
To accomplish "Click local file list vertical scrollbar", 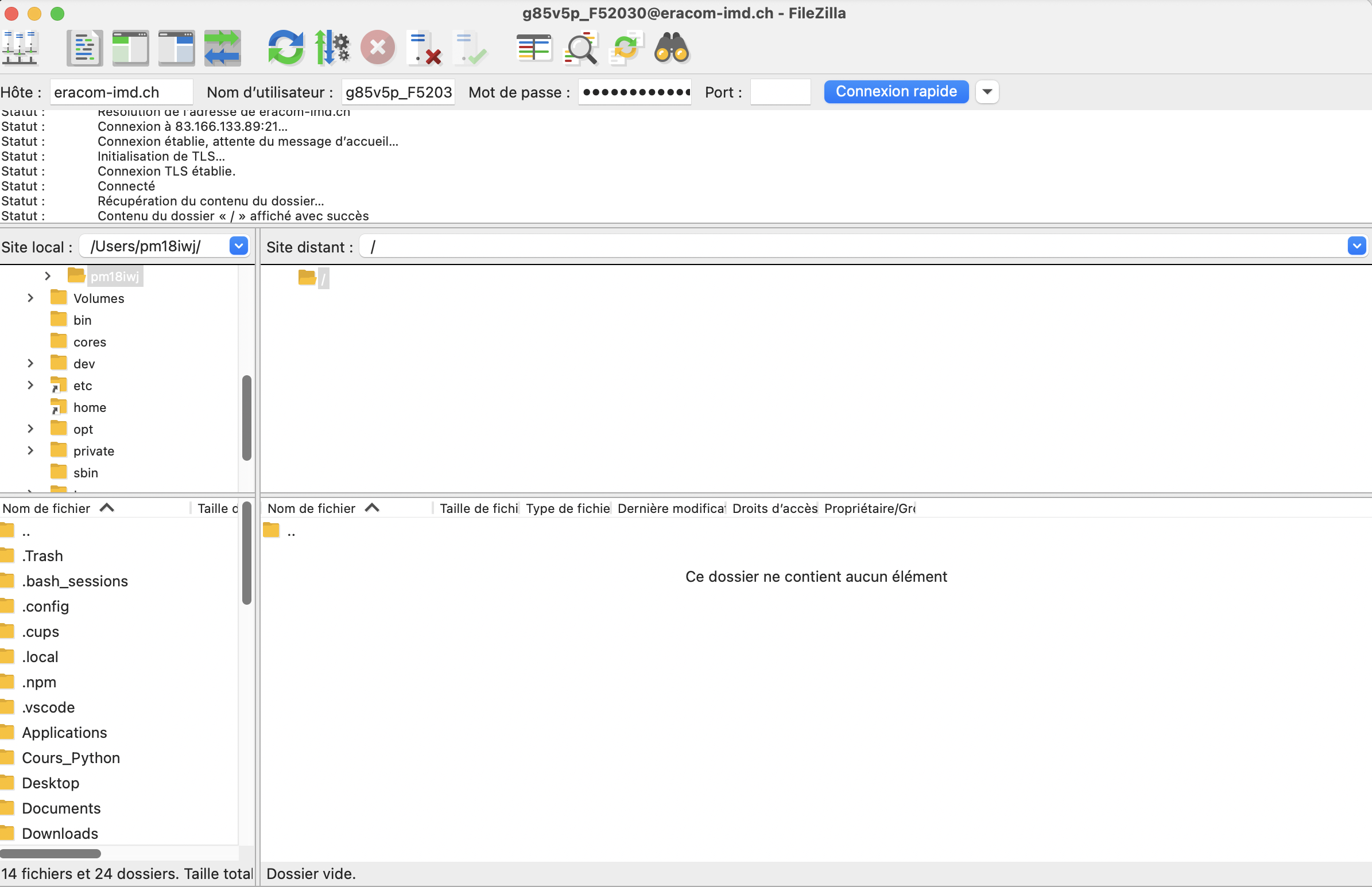I will coord(247,553).
